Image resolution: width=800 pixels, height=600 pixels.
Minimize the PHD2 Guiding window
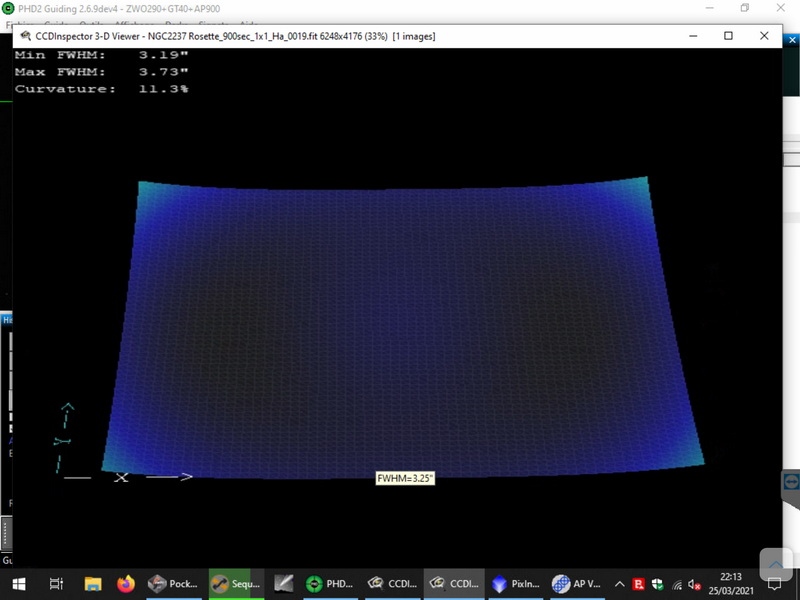pyautogui.click(x=710, y=8)
